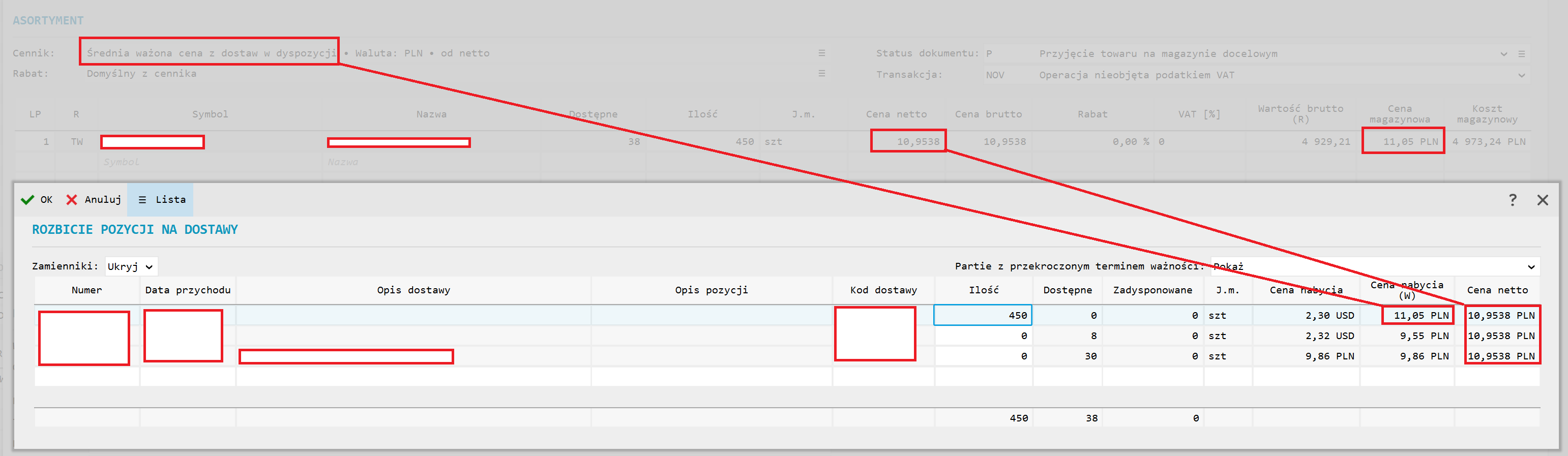Click the menu icon beside Status dokumentu
This screenshot has height=456, width=1568.
[1521, 54]
